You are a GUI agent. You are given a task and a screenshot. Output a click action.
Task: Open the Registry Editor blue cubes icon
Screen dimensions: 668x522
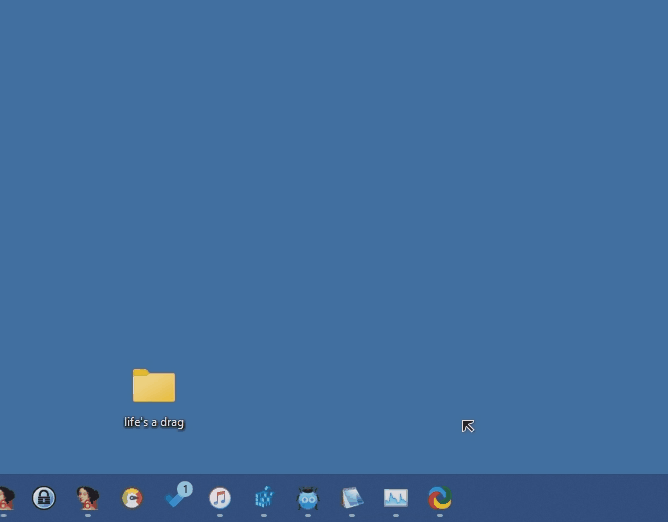264,497
